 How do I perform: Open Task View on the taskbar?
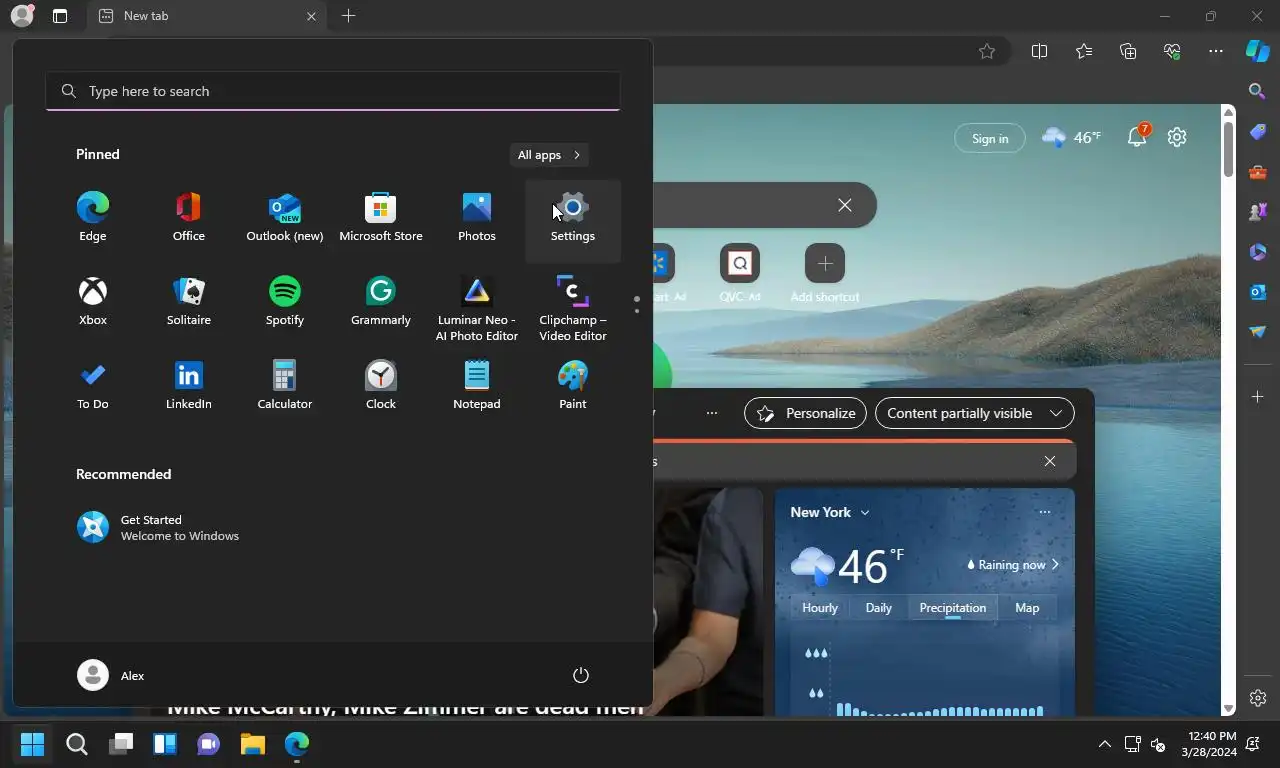(121, 744)
